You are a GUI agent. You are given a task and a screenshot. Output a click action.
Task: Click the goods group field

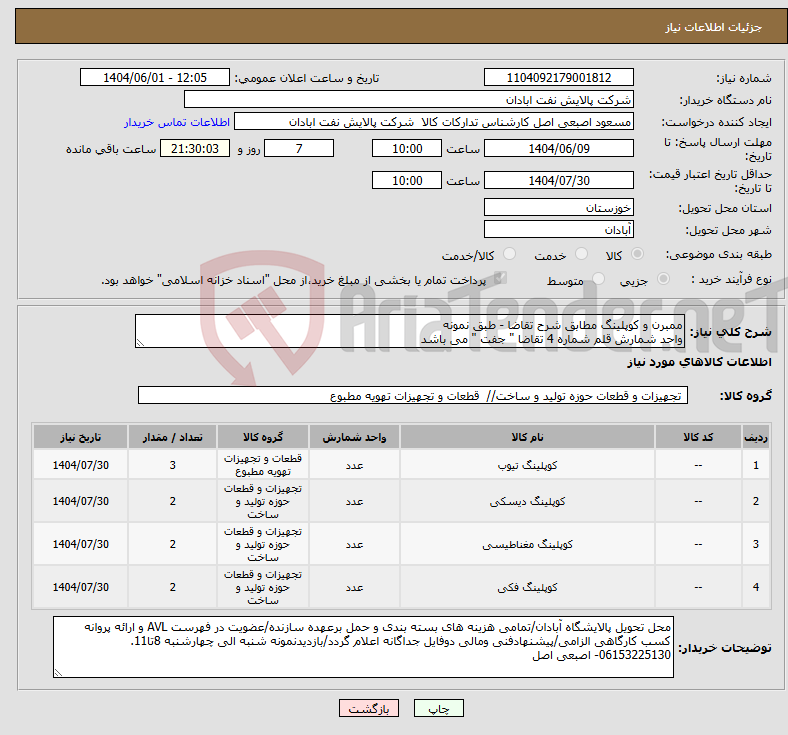click(413, 395)
